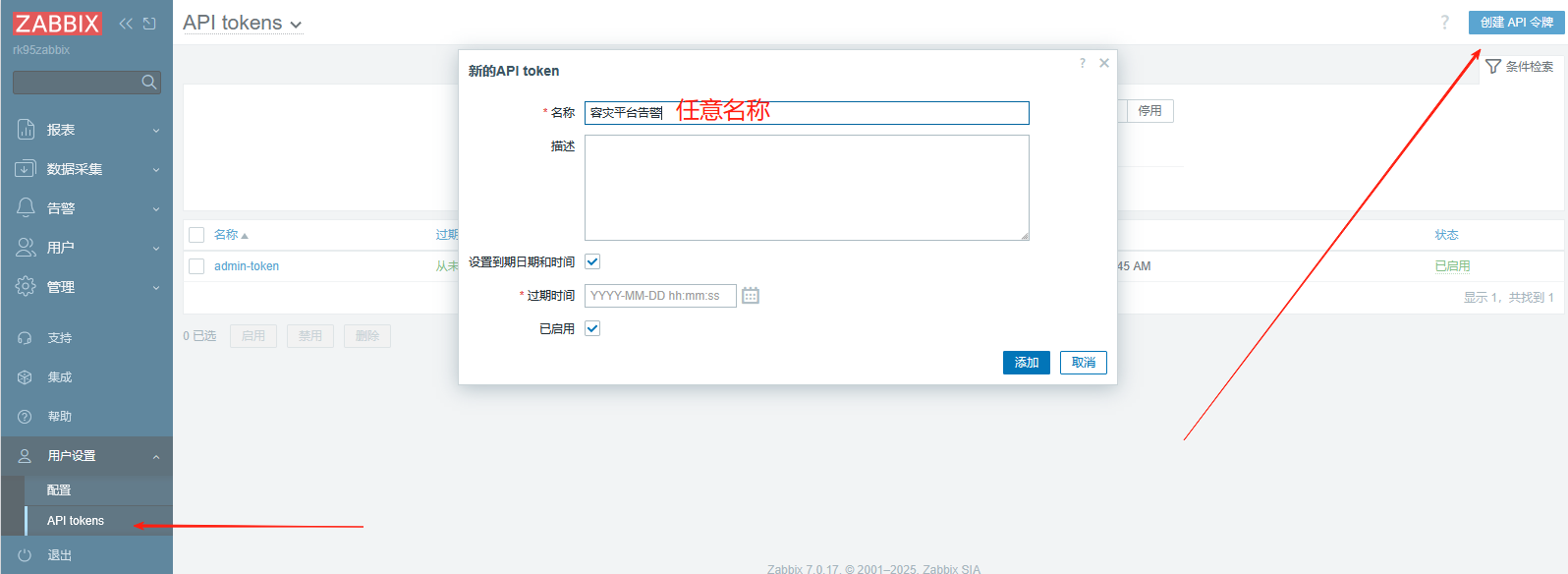This screenshot has height=574, width=1568.
Task: Open the admin-token link
Action: click(x=247, y=266)
